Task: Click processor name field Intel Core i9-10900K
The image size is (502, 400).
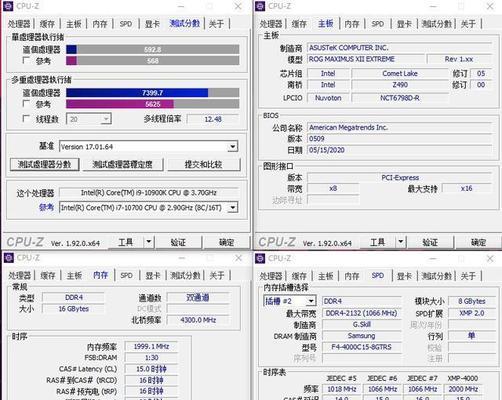Action: [149, 193]
